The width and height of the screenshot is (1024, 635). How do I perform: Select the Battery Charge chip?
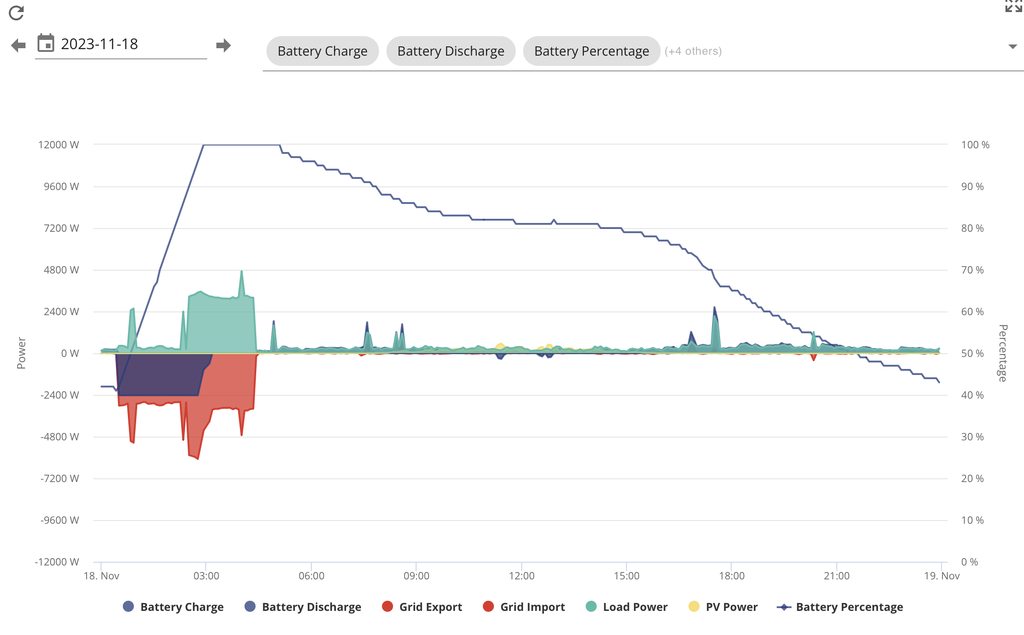click(x=322, y=51)
